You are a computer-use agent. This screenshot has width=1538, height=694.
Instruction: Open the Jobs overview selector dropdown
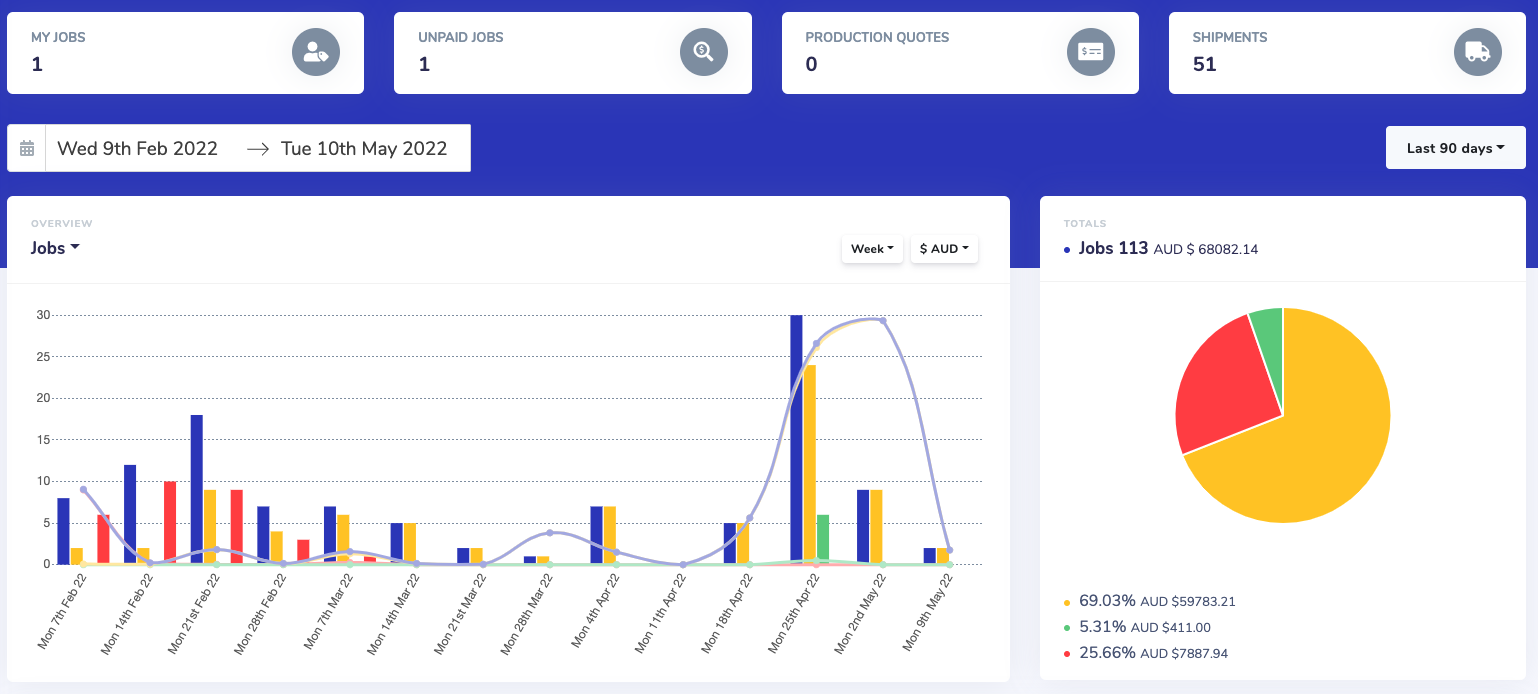tap(55, 248)
